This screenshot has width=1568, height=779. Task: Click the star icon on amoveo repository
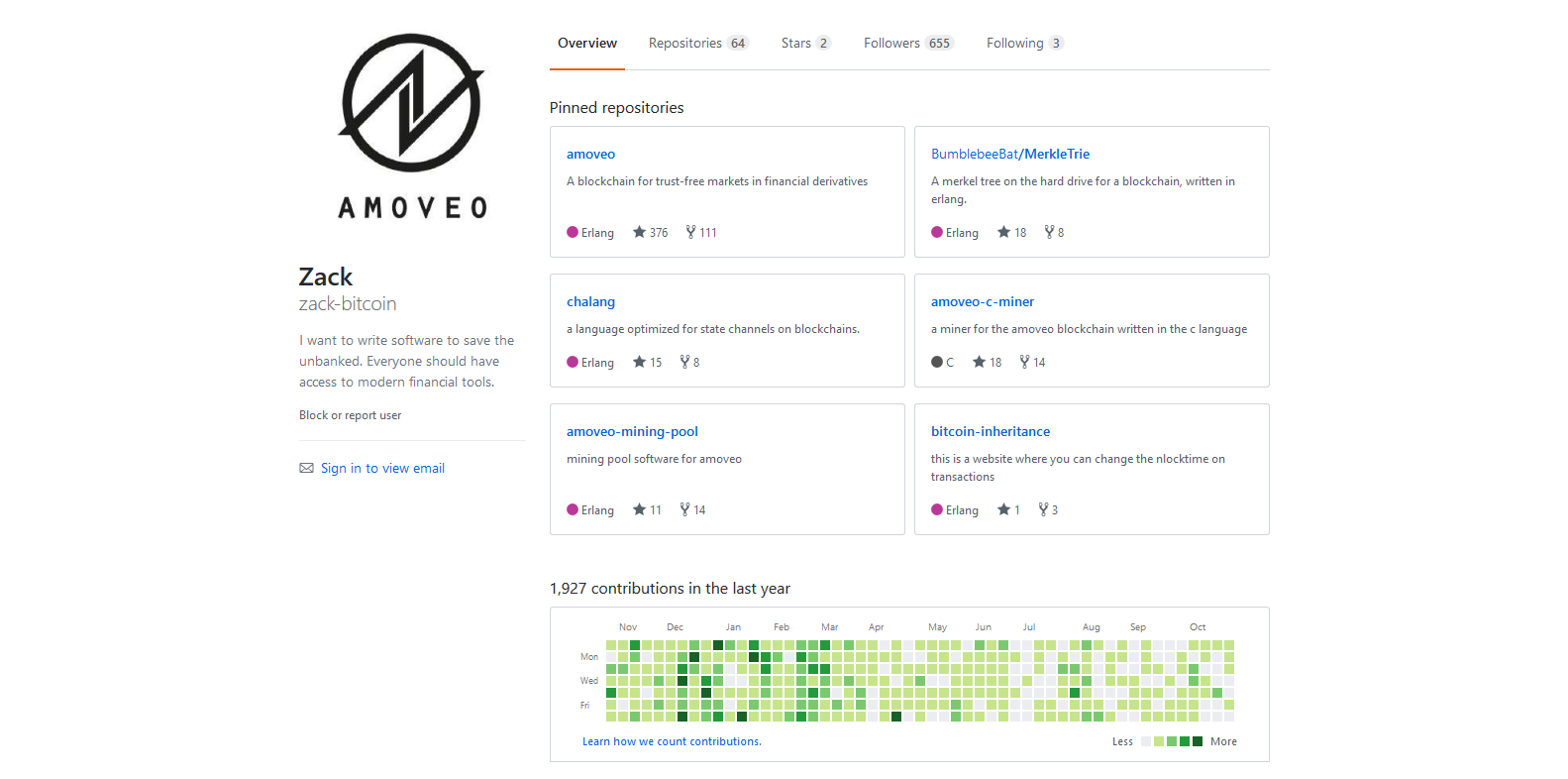[x=639, y=232]
